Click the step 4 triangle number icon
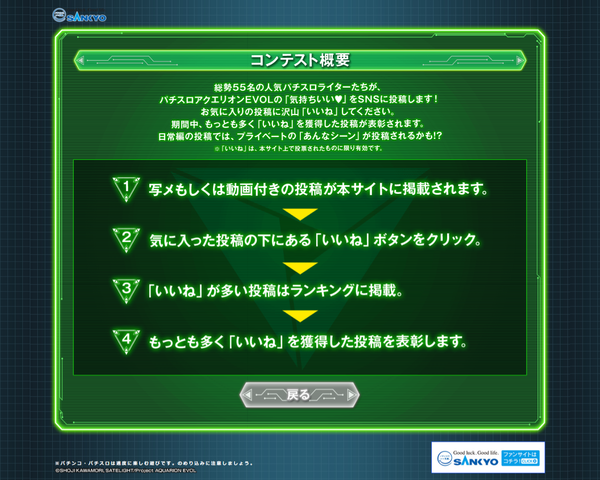This screenshot has width=600, height=480. (126, 341)
